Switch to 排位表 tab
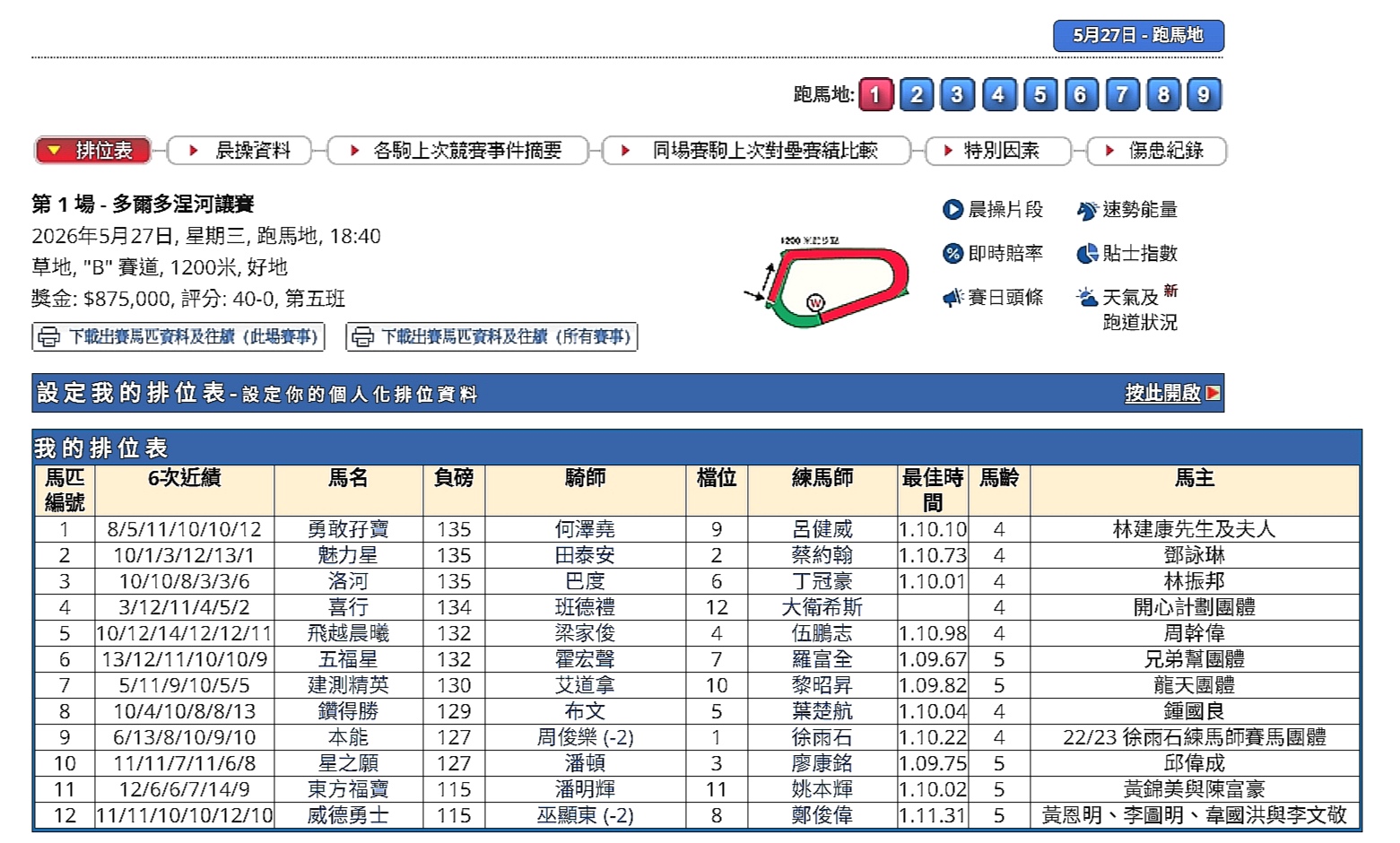Image resolution: width=1400 pixels, height=843 pixels. point(92,151)
